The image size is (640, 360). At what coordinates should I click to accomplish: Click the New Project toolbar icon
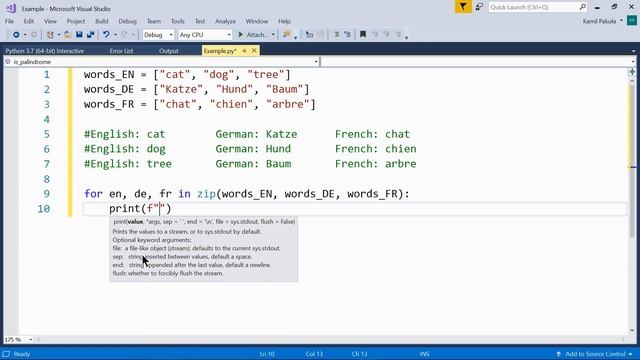pyautogui.click(x=50, y=35)
